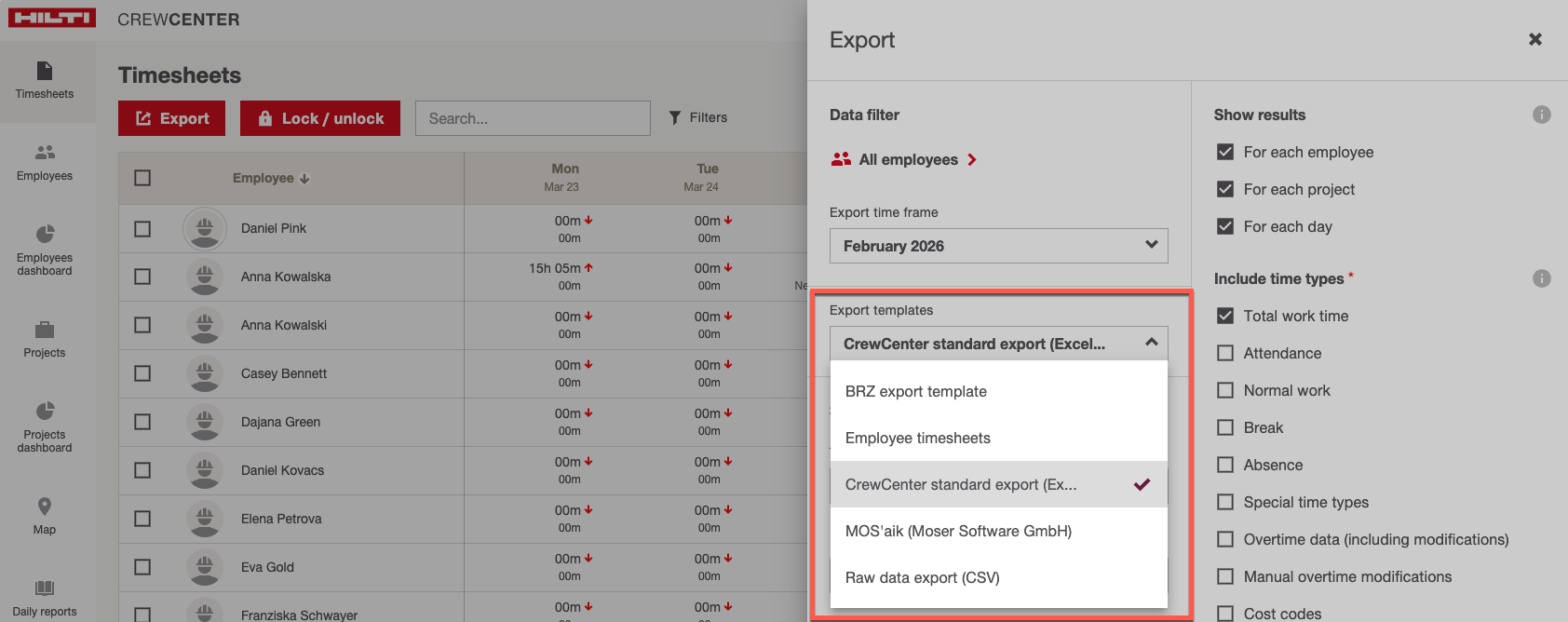Screen dimensions: 1568x622
Task: Choose Raw data export (CSV) option
Action: [x=922, y=577]
